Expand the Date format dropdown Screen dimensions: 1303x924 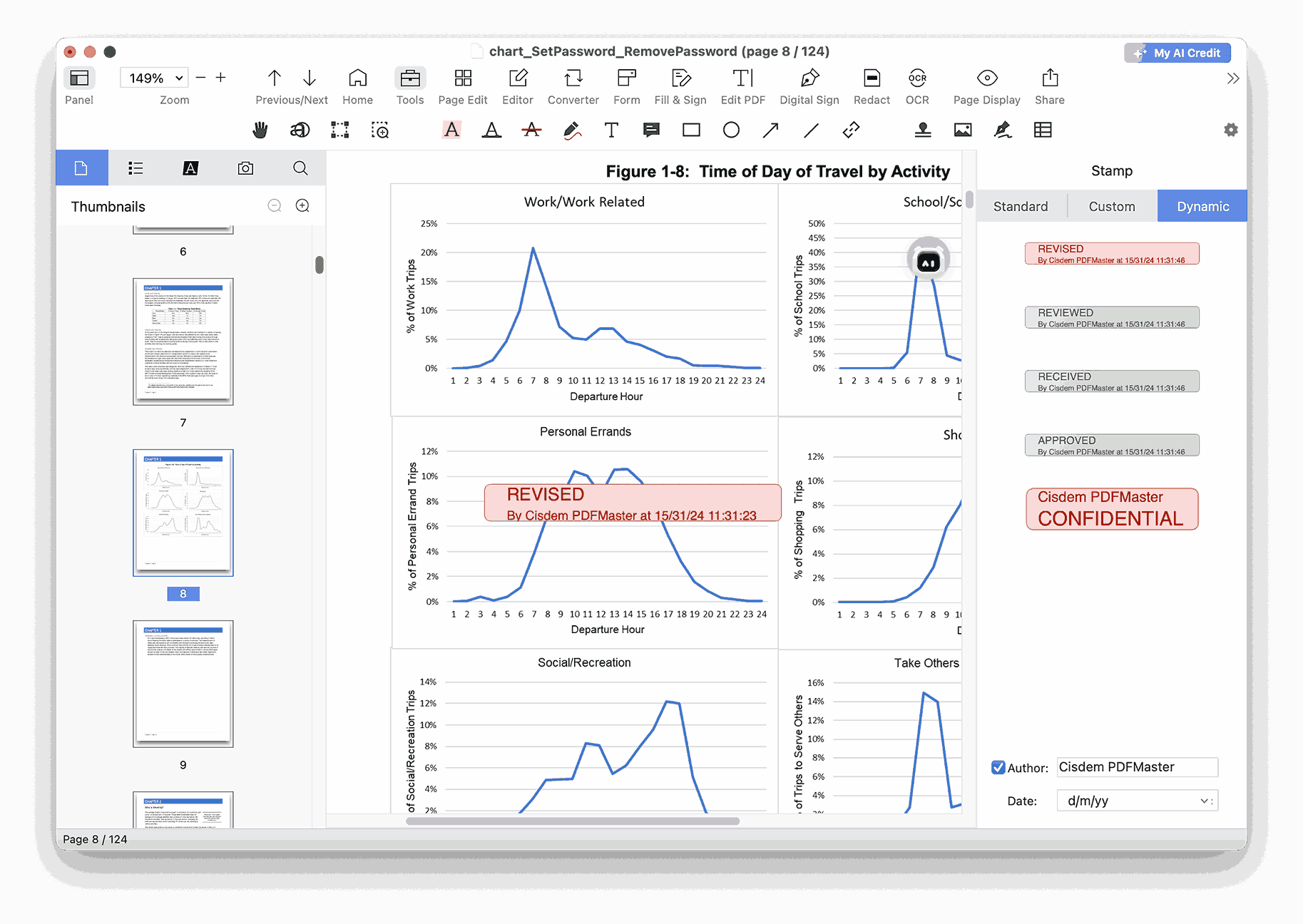pos(1137,801)
